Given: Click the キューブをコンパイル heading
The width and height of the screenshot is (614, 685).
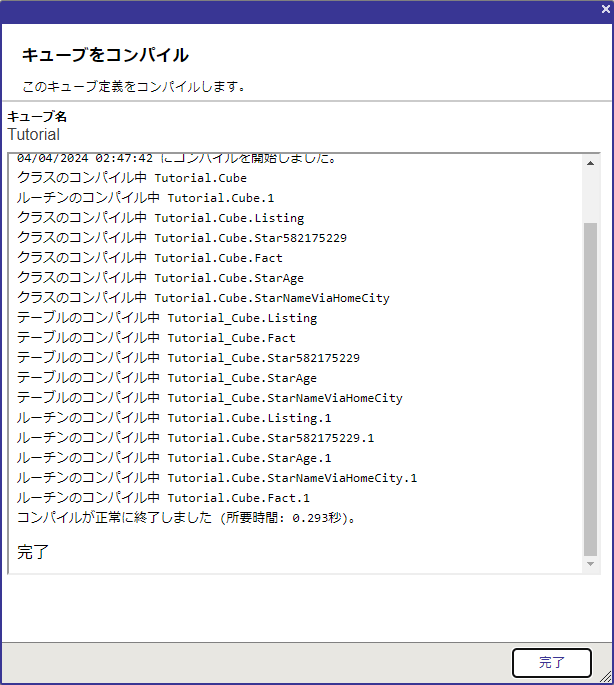Looking at the screenshot, I should click(x=105, y=55).
